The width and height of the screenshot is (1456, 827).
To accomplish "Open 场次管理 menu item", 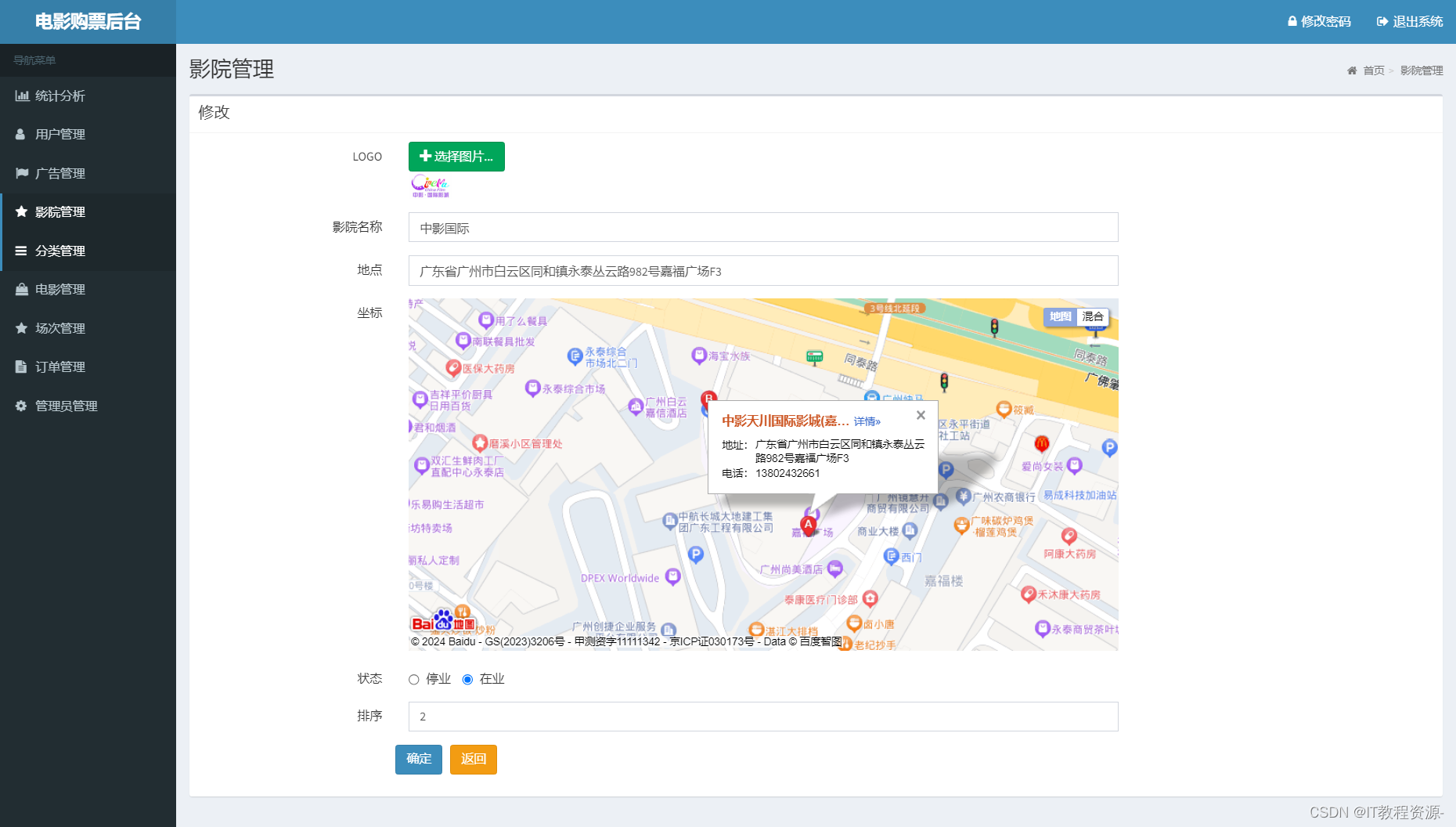I will click(88, 328).
